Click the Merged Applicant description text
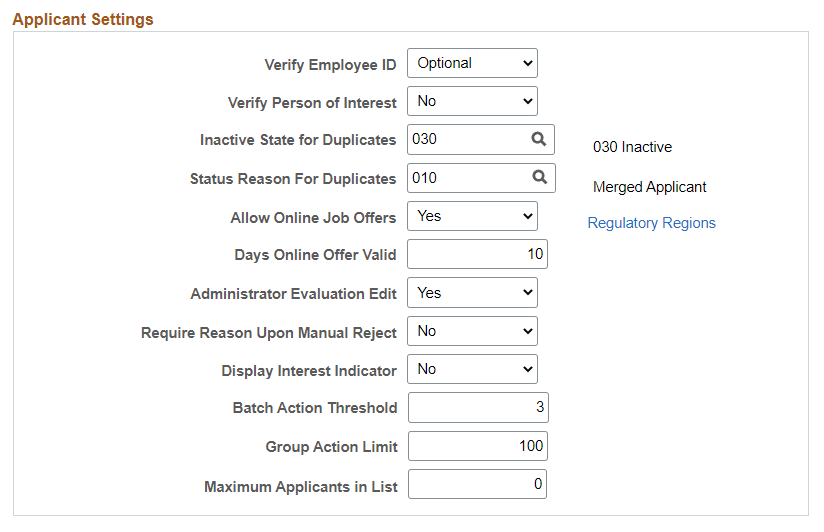 tap(649, 187)
